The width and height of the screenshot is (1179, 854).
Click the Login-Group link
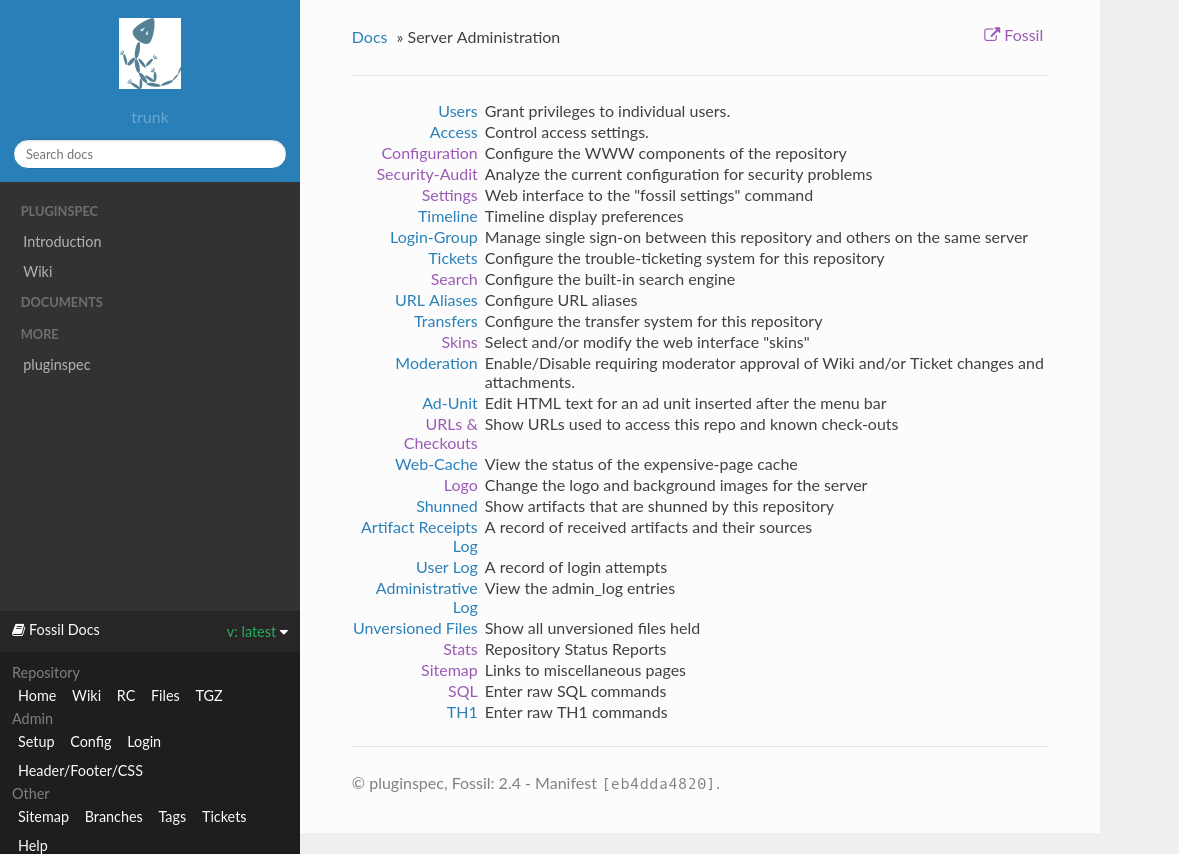(433, 238)
